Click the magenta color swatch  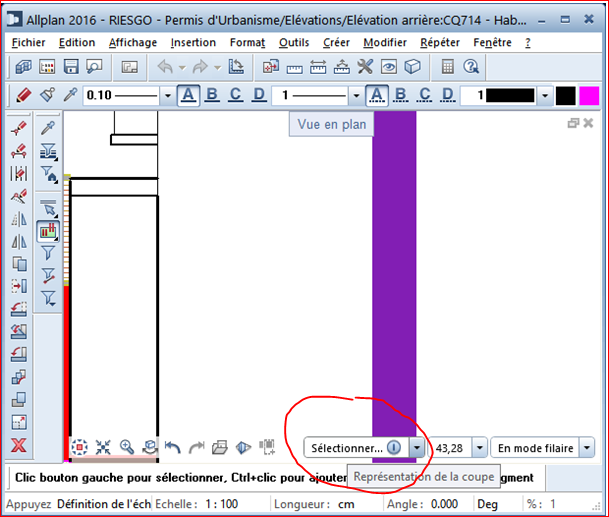[x=589, y=96]
